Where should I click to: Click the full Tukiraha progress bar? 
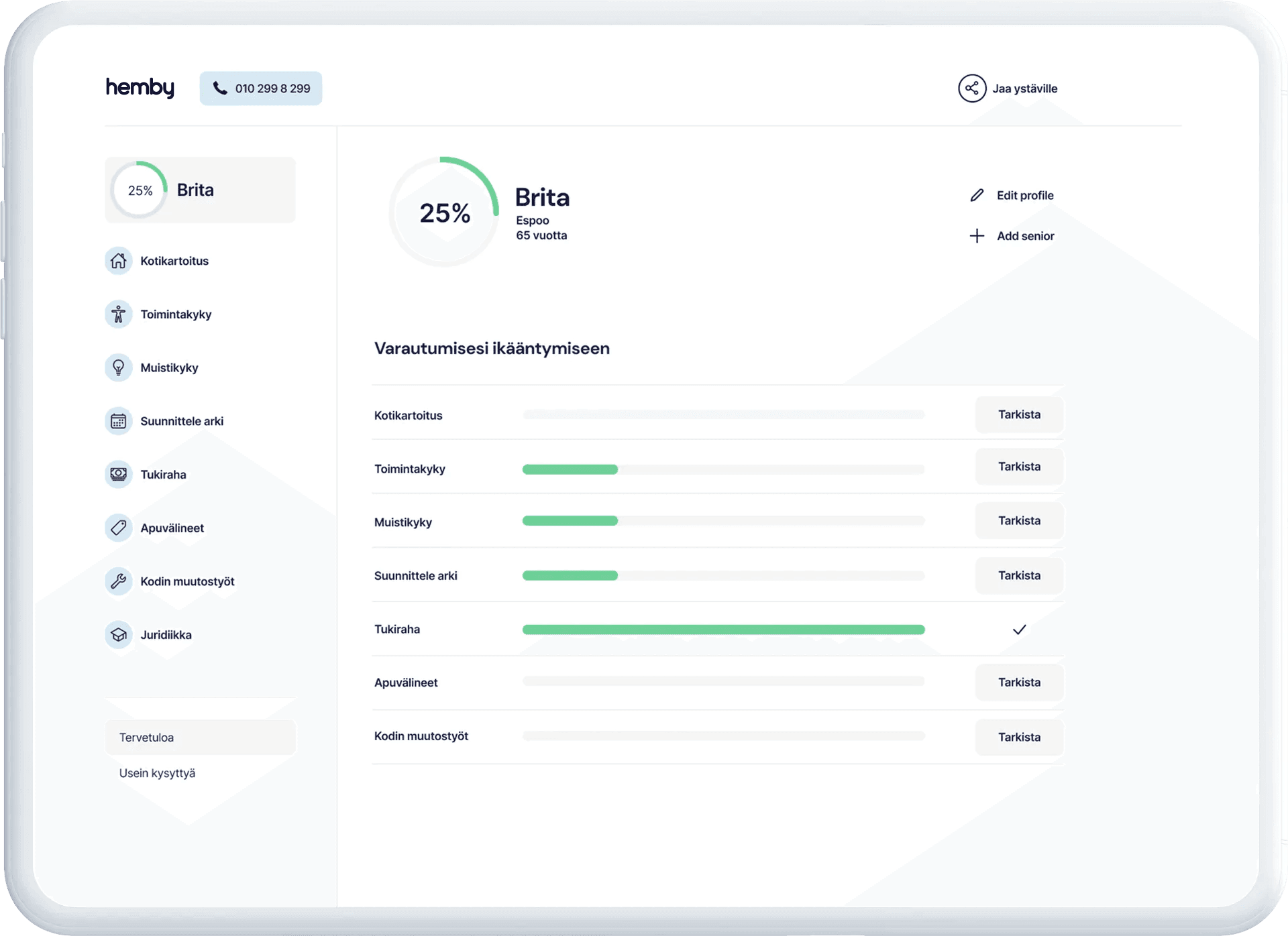(x=724, y=629)
